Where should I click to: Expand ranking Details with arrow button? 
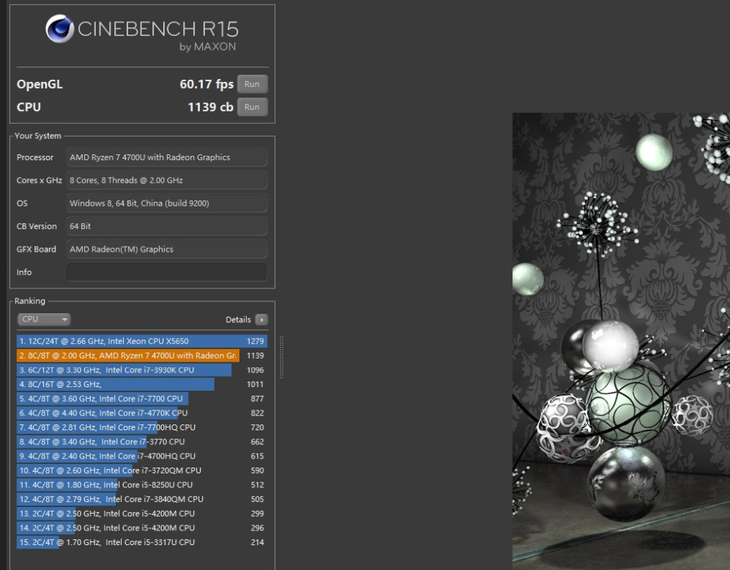pos(261,320)
